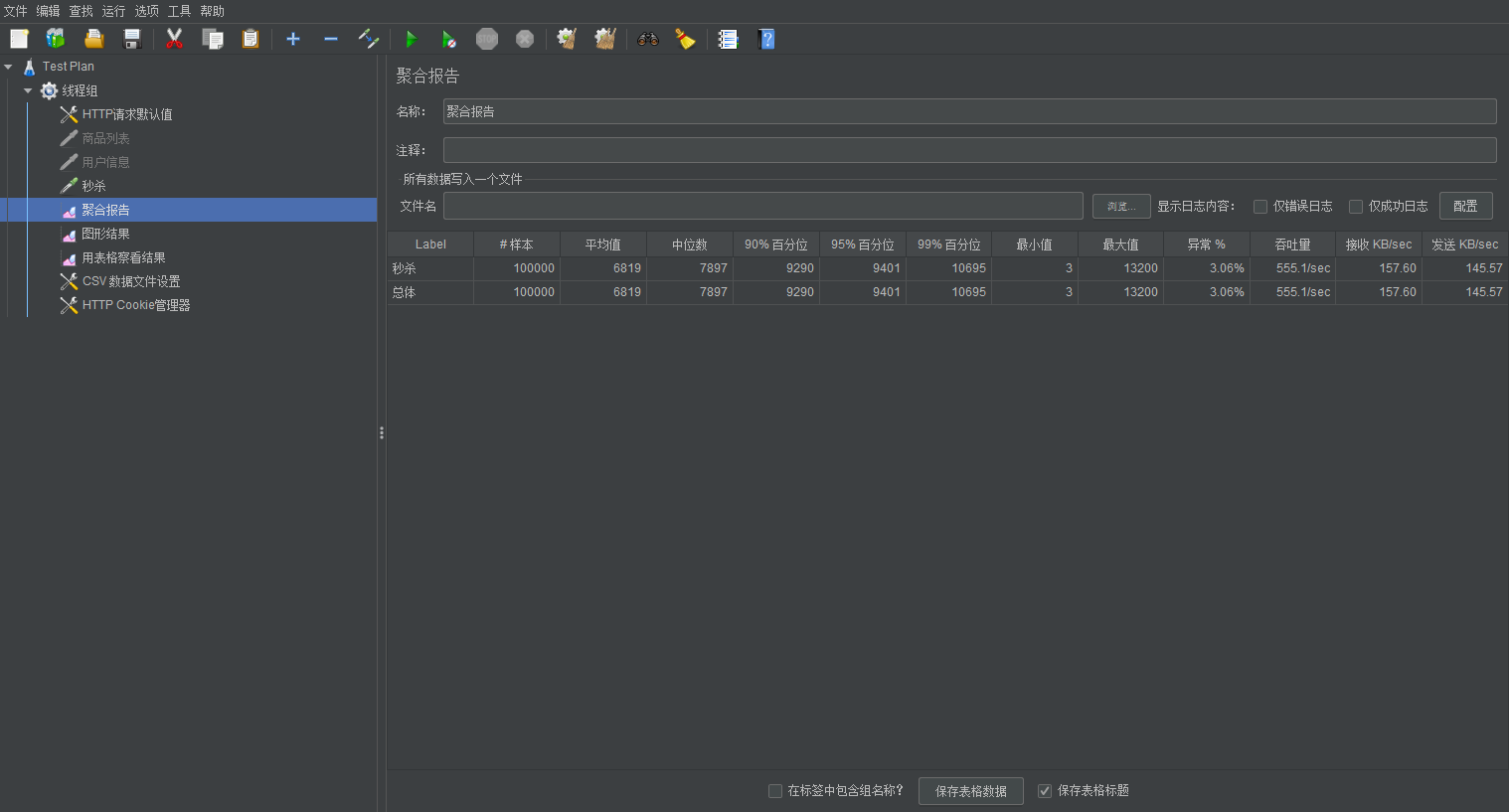Select HTTP请求默认值 in the tree
This screenshot has width=1509, height=812.
(x=127, y=114)
